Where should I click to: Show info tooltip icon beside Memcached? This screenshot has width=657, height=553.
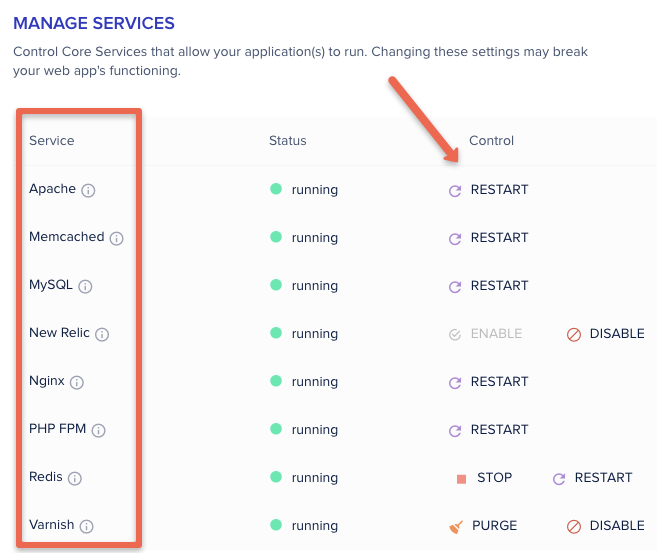tap(116, 238)
